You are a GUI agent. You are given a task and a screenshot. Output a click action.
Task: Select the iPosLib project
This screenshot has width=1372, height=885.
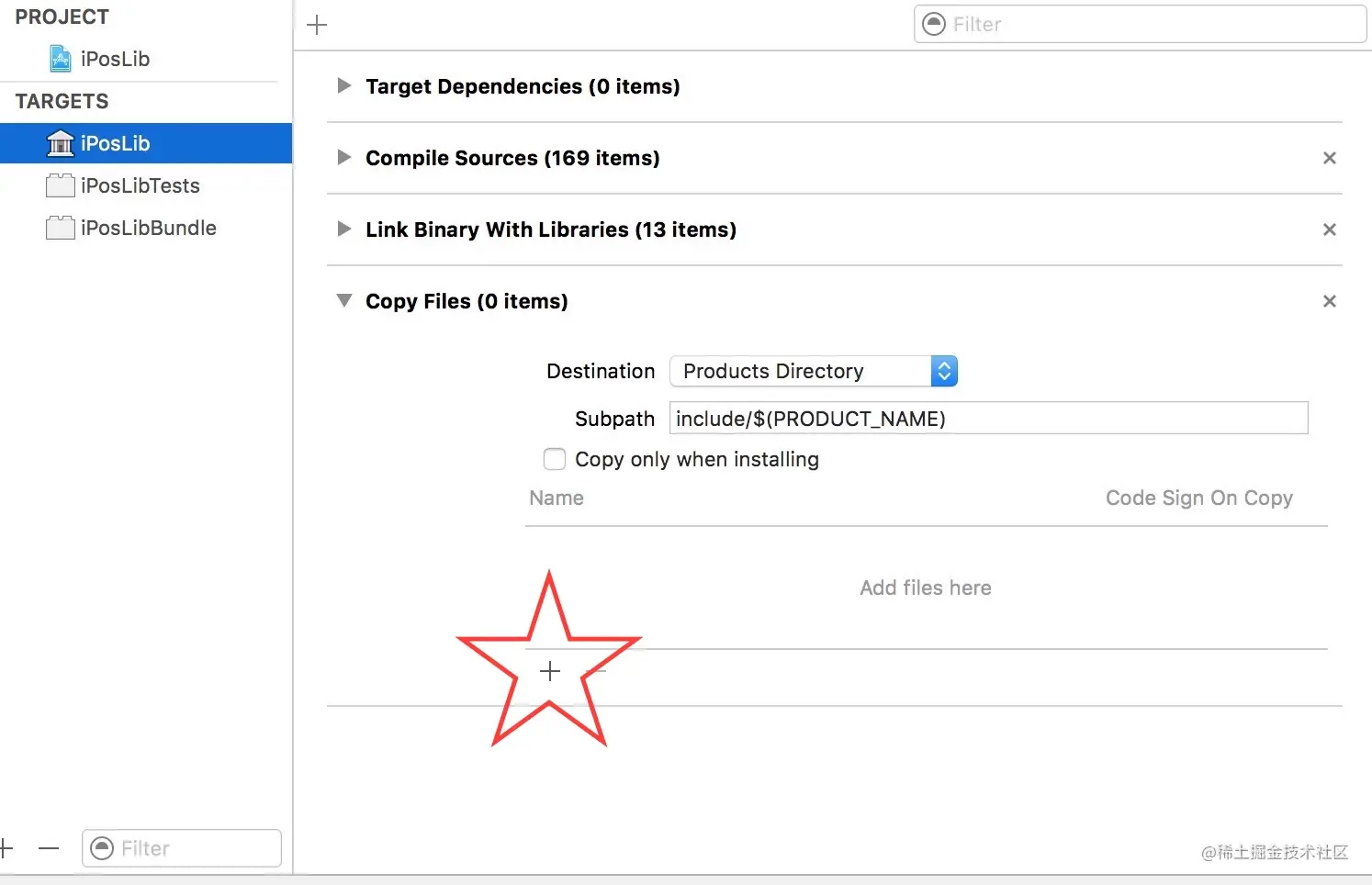[146, 59]
